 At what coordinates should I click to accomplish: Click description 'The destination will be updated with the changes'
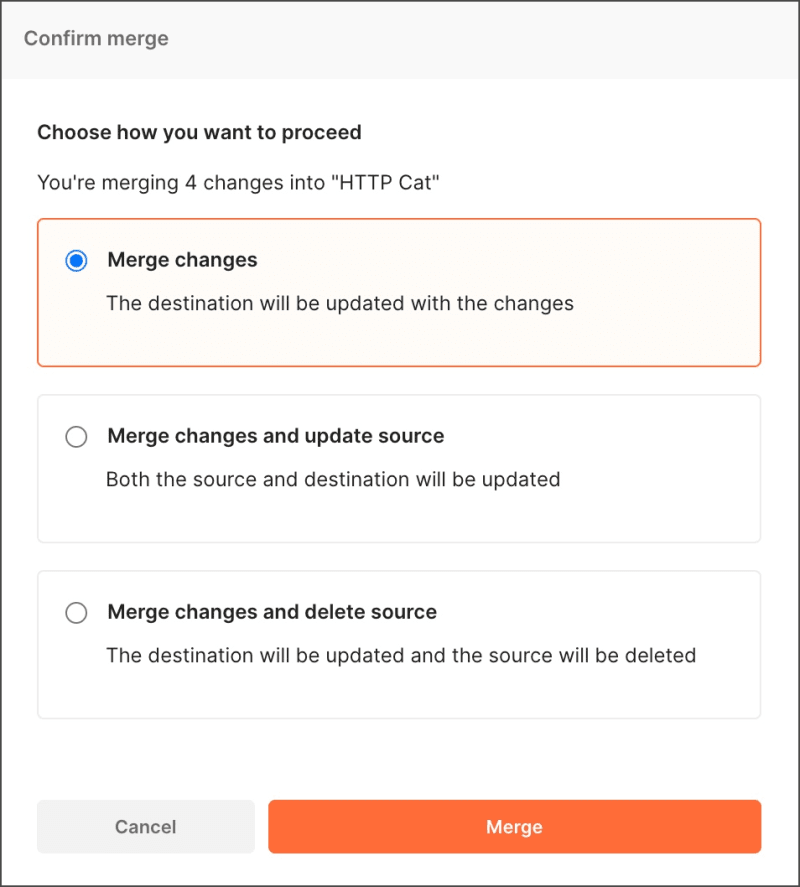(x=340, y=303)
